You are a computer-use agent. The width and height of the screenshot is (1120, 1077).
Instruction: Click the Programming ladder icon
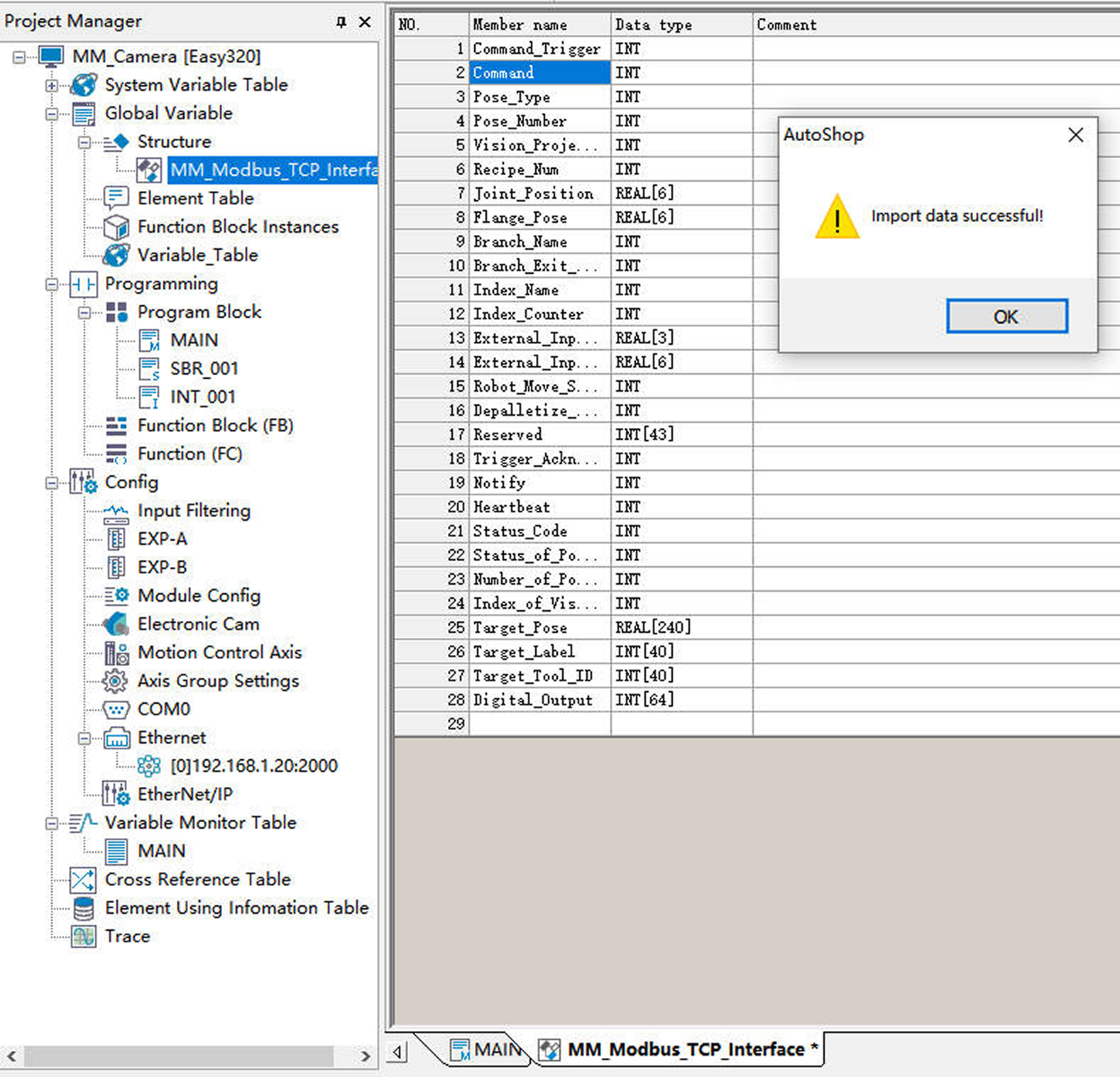tap(83, 285)
